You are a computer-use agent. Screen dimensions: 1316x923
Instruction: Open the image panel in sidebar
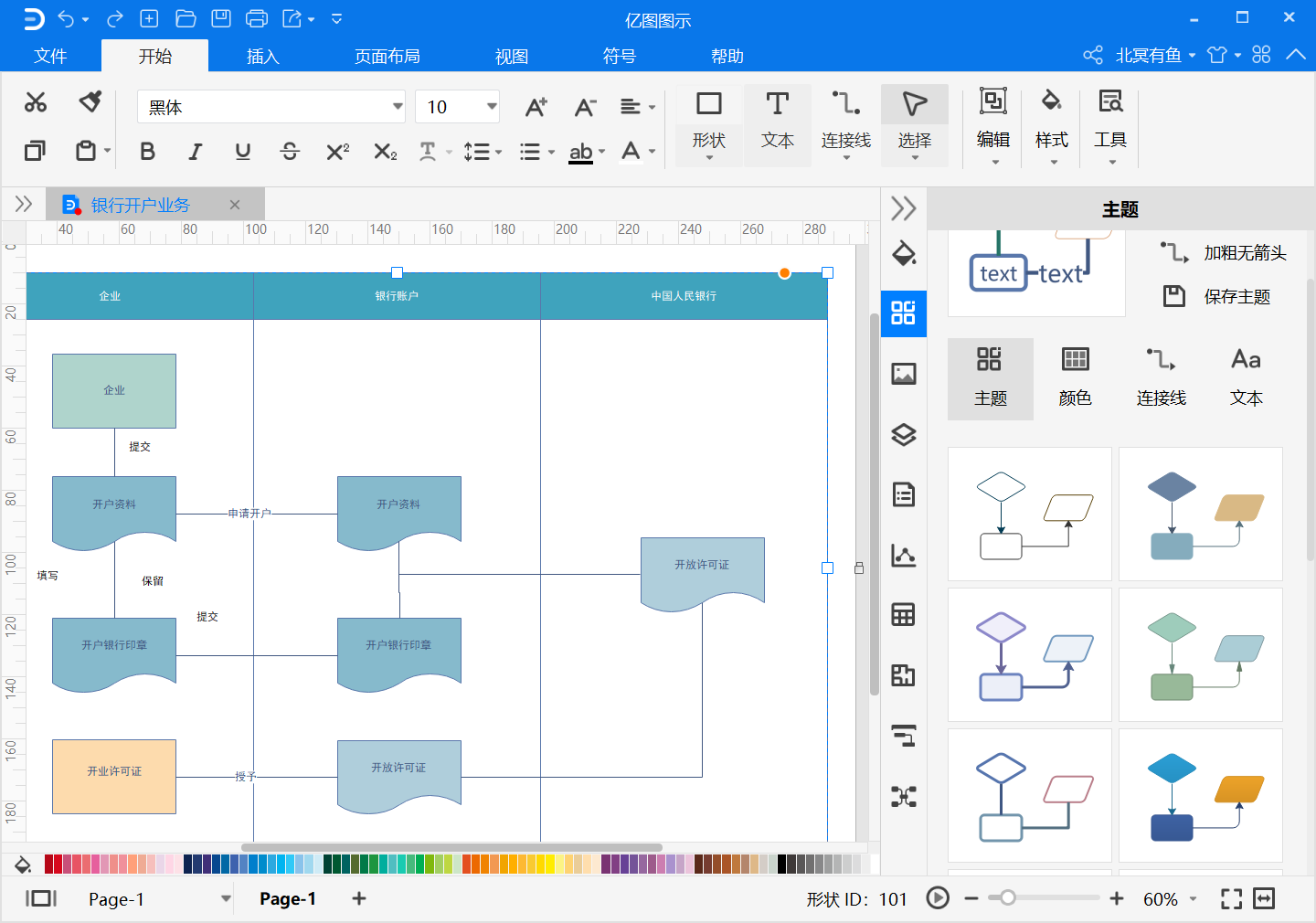[x=904, y=374]
